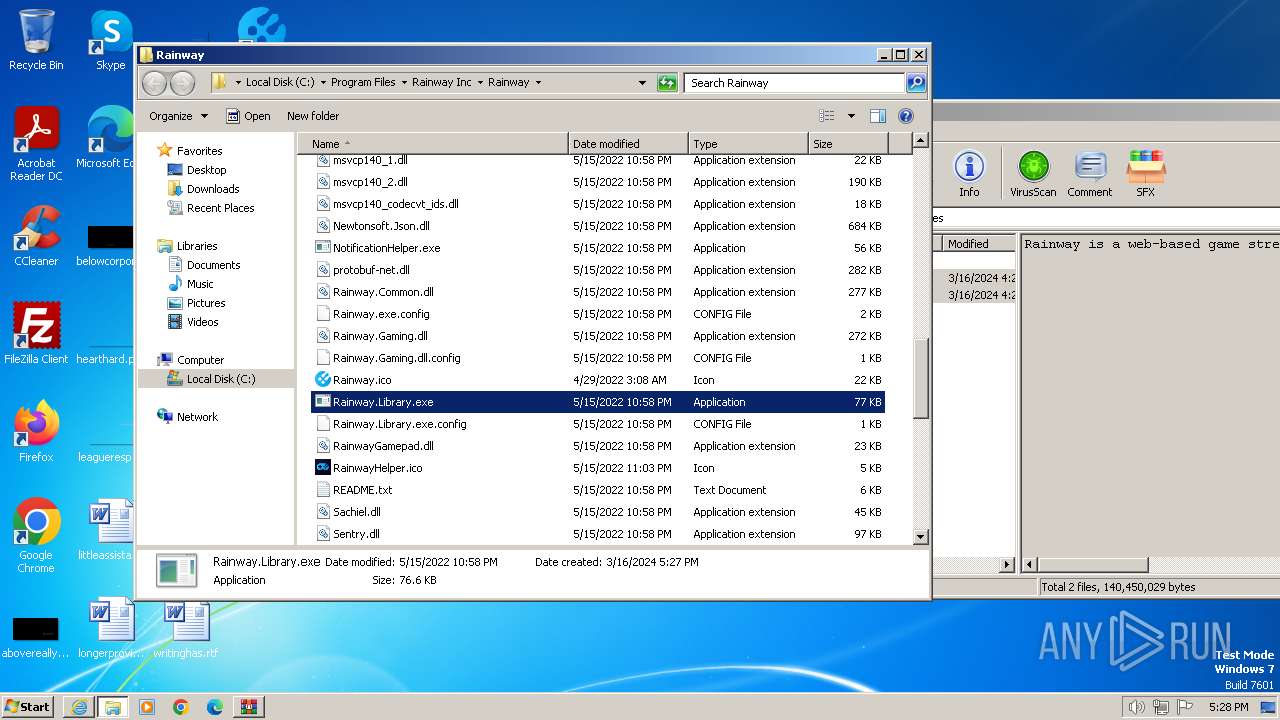This screenshot has width=1280, height=720.
Task: Click Internet Explorer on the taskbar
Action: click(x=79, y=707)
